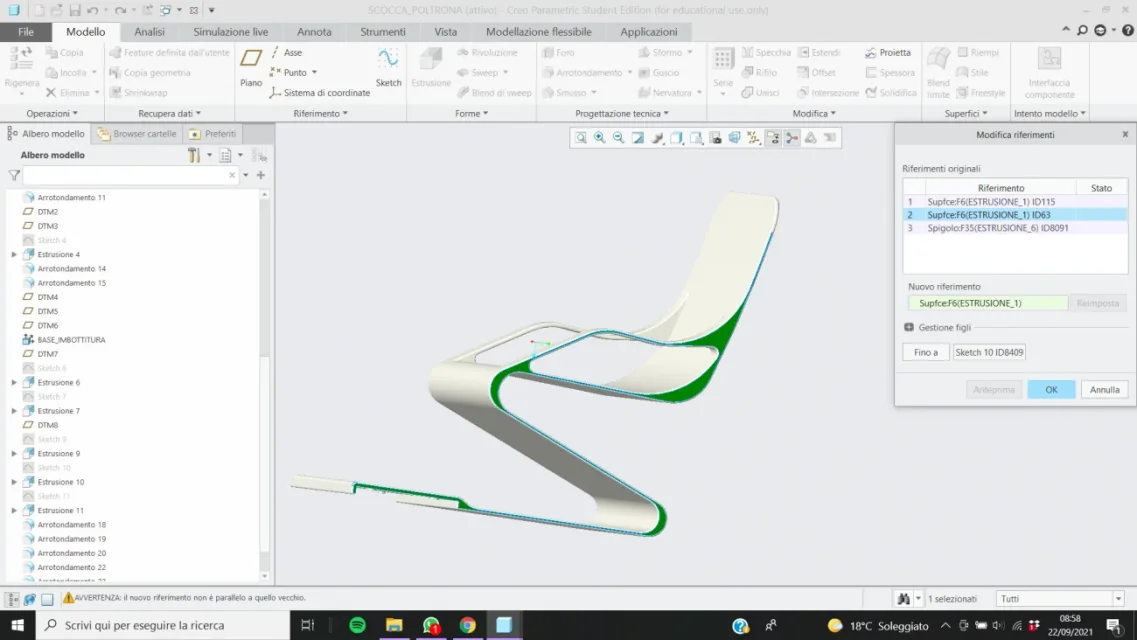The image size is (1137, 640).
Task: Toggle annotation display in graphics toolbar
Action: (773, 138)
